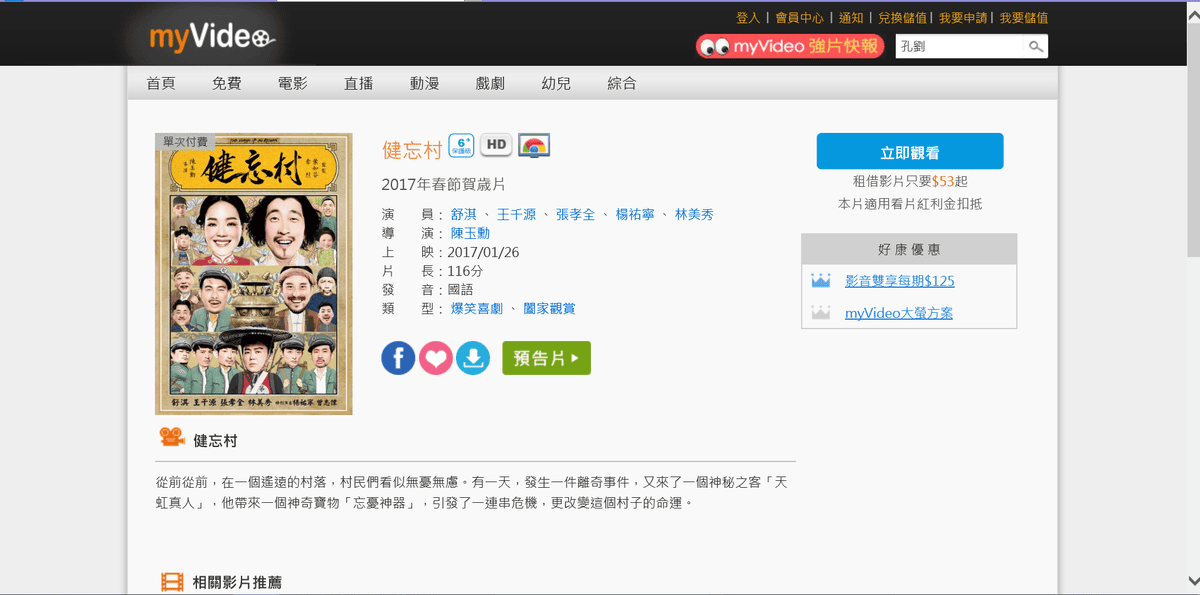Add movie to favorites with heart icon
1200x595 pixels.
click(x=436, y=358)
